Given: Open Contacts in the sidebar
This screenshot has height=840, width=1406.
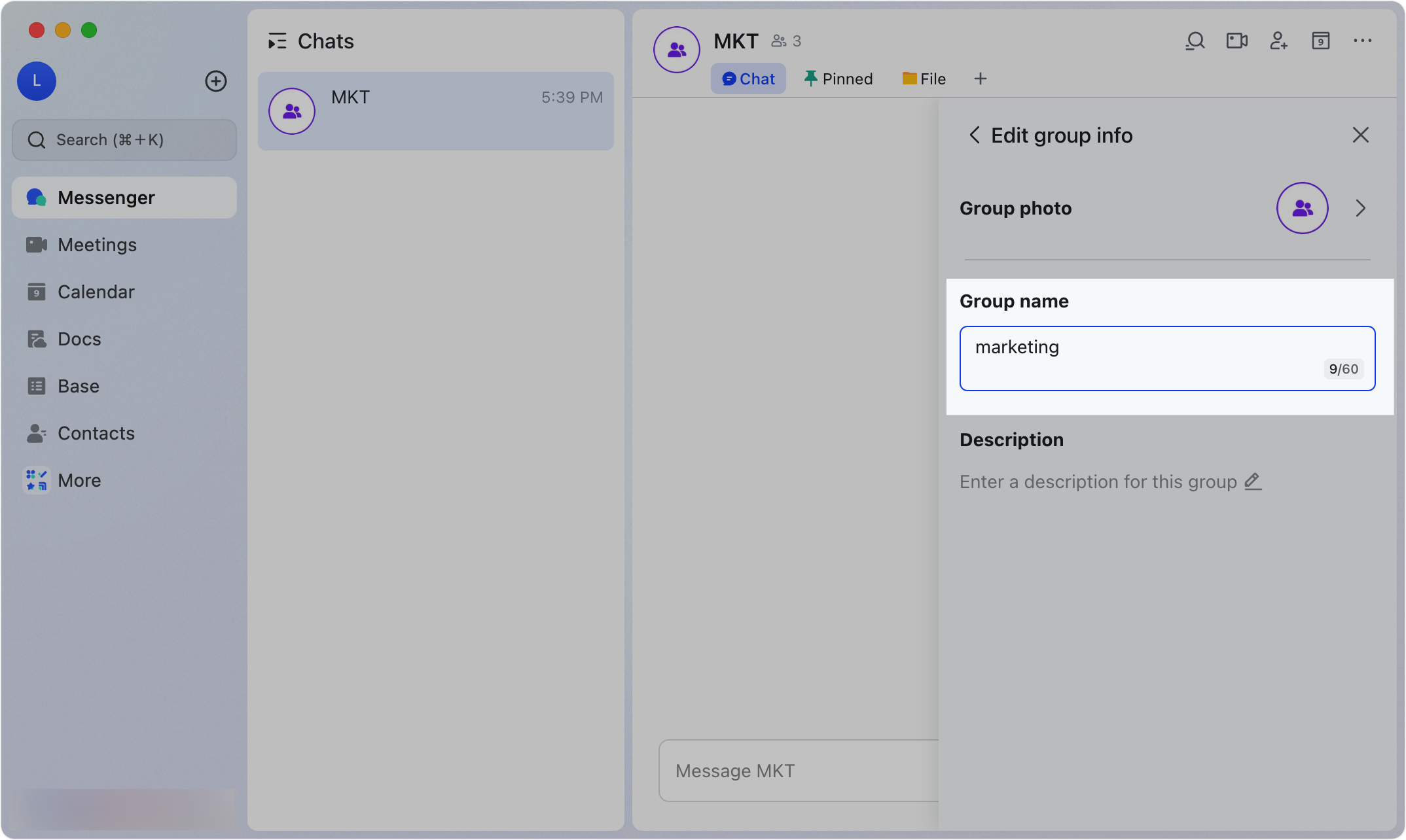Looking at the screenshot, I should click(124, 433).
